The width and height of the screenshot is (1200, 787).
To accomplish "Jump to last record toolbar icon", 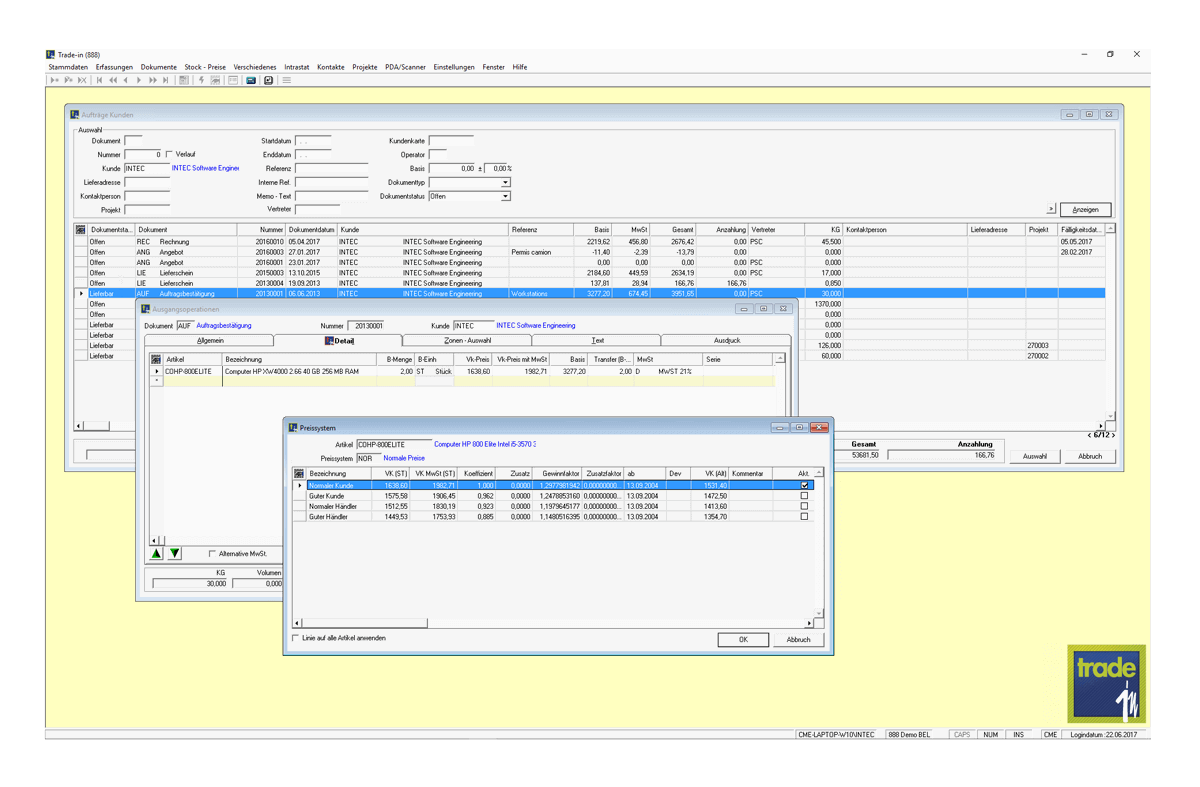I will coord(166,80).
